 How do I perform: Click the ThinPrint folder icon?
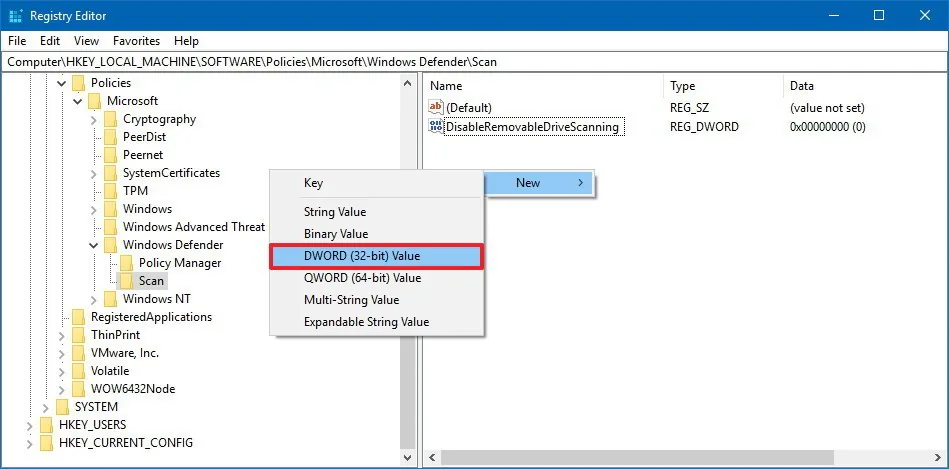pos(78,335)
